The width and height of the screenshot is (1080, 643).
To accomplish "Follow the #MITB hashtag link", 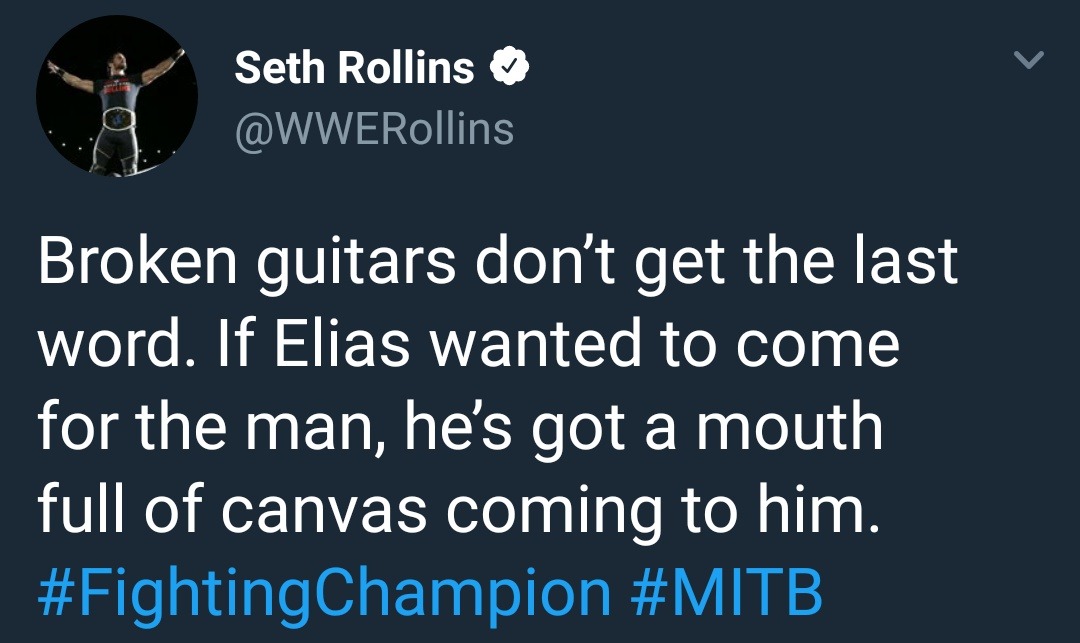I will point(728,593).
